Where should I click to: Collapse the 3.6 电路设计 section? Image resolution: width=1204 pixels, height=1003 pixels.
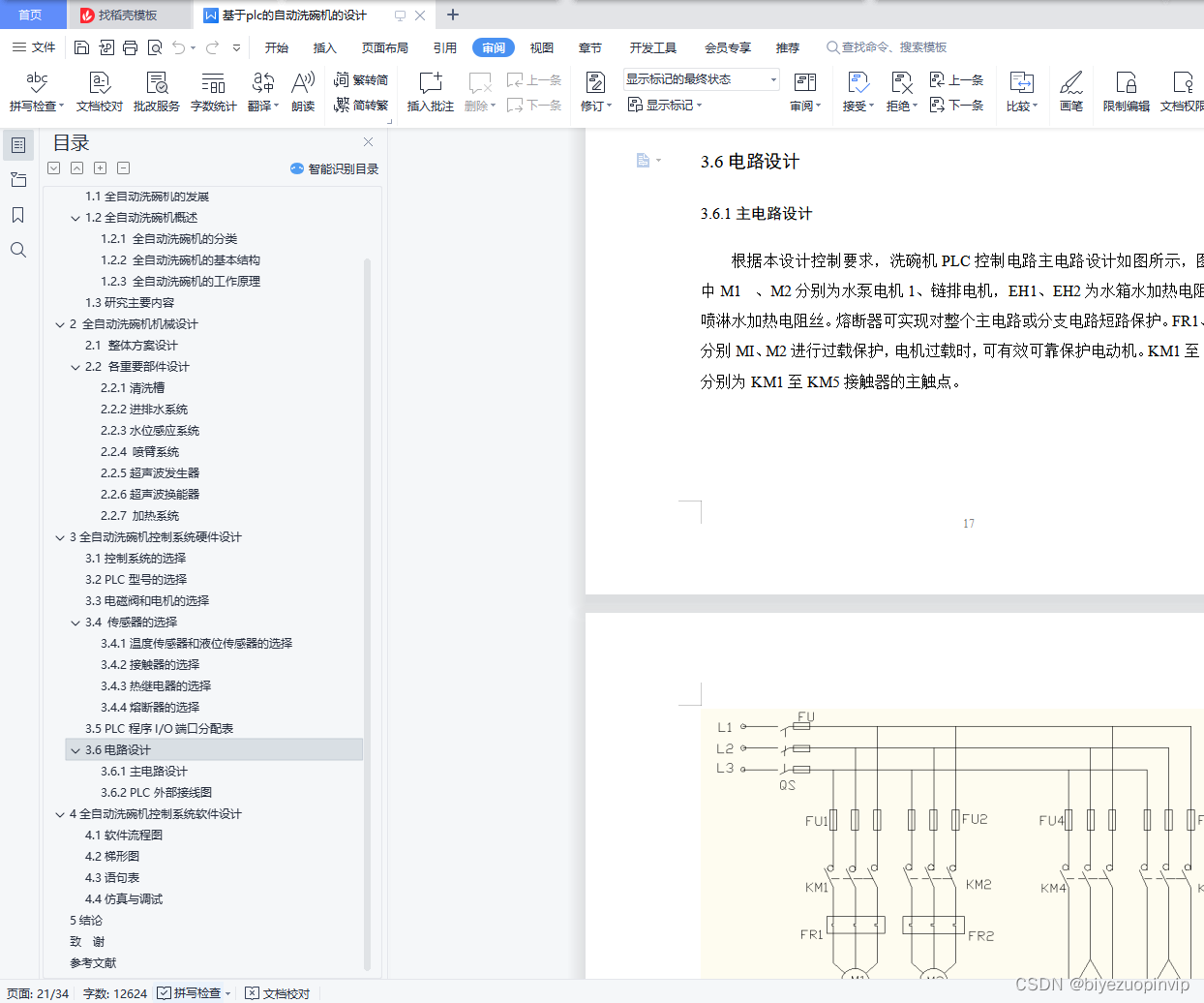tap(75, 750)
